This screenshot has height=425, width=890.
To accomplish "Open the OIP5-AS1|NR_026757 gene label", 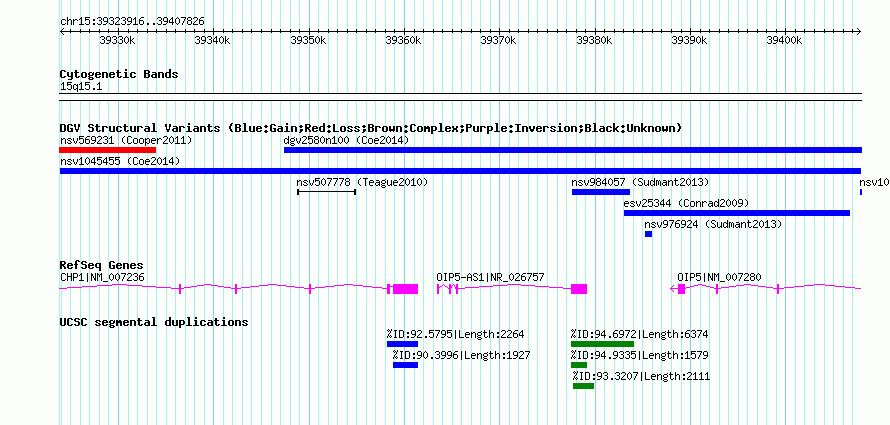I will [490, 277].
